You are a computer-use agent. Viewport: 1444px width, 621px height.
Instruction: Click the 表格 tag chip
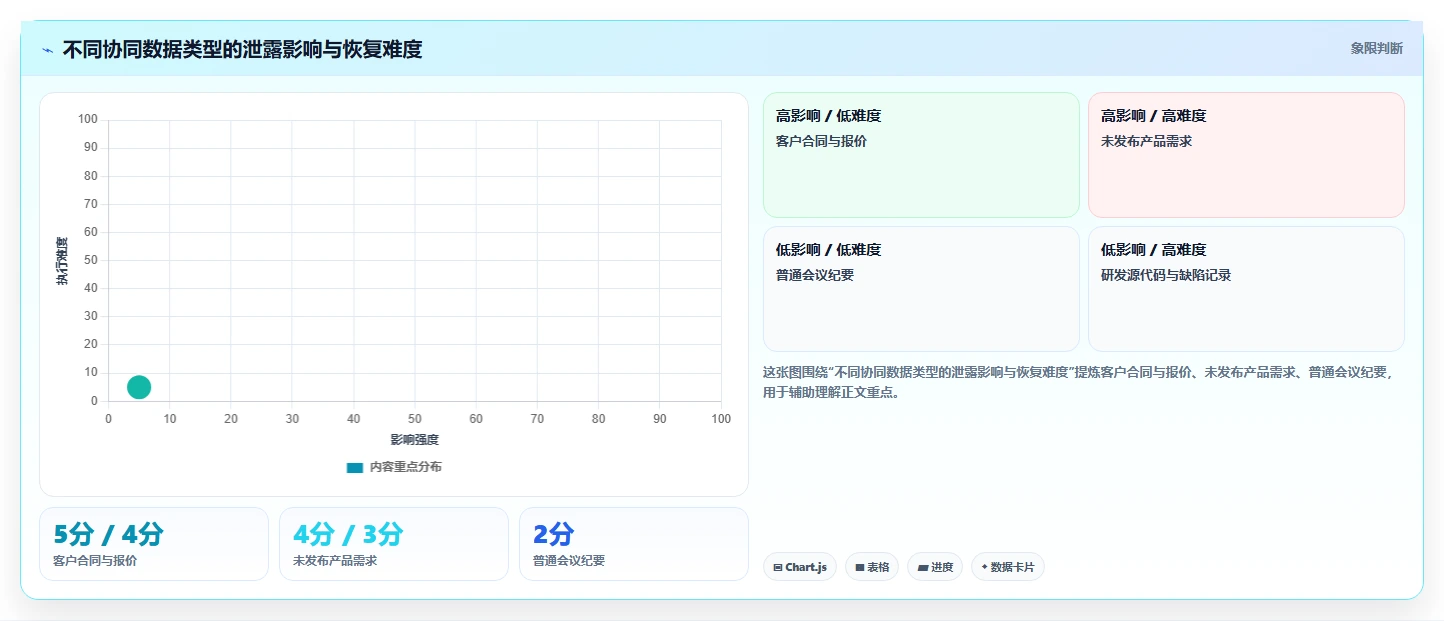(x=872, y=567)
